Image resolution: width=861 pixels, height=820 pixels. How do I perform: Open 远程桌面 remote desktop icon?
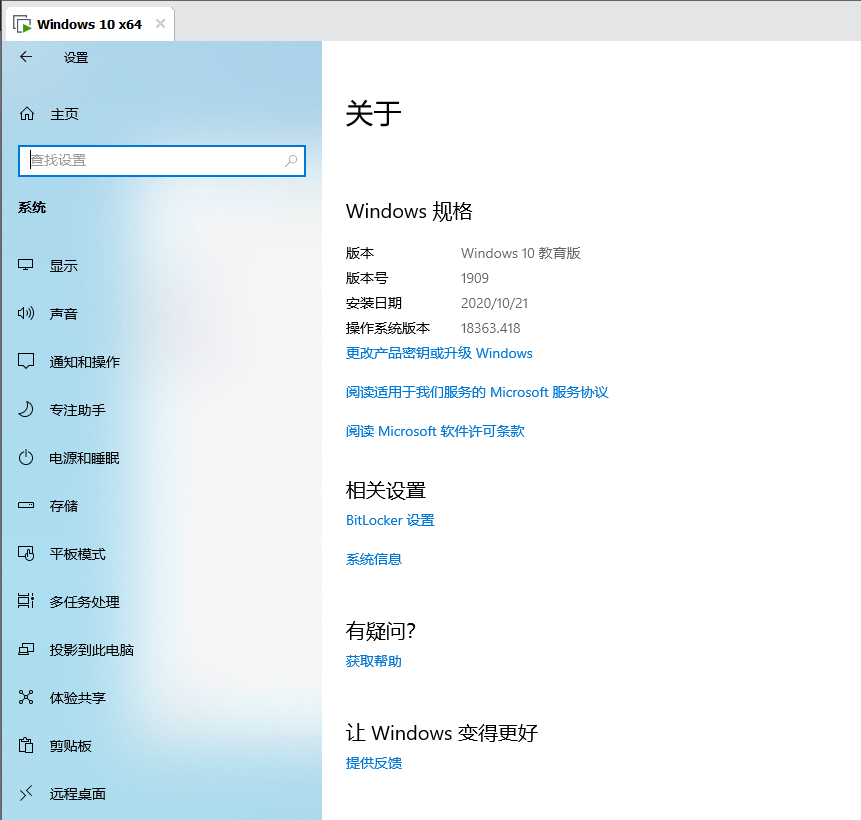27,793
